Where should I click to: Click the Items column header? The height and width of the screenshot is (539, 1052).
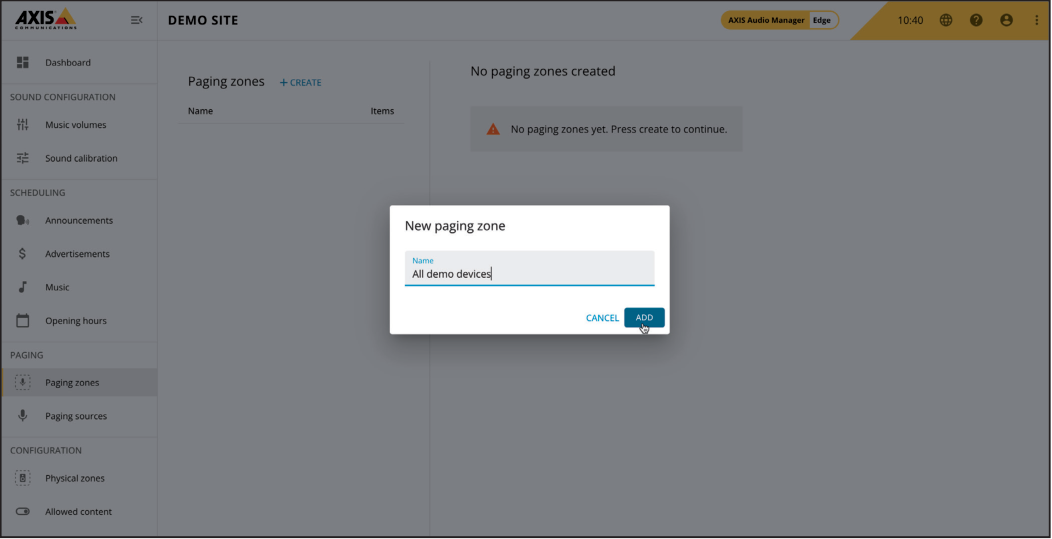[382, 111]
